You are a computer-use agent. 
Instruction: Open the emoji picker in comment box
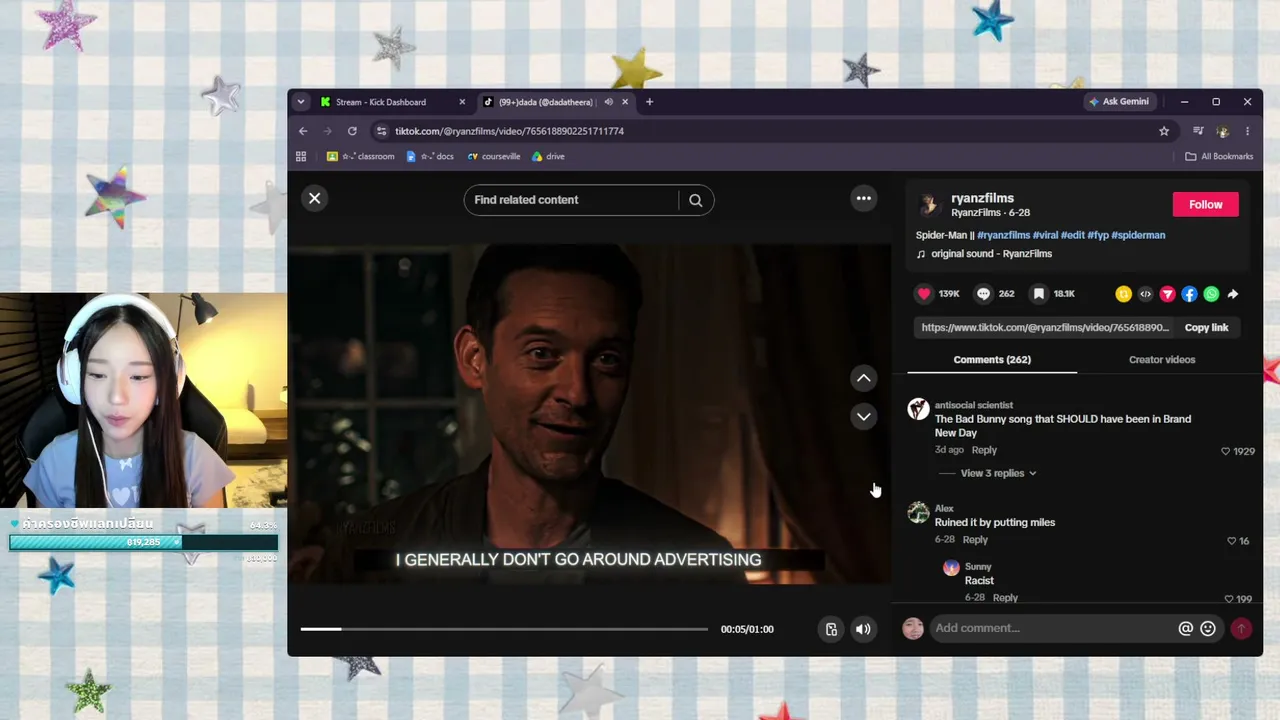[1208, 628]
